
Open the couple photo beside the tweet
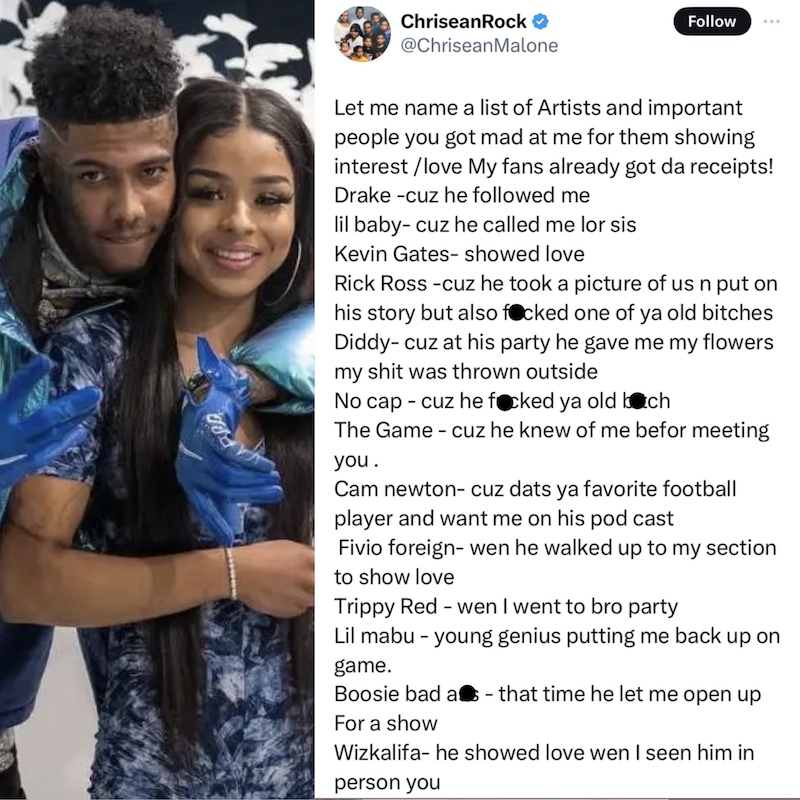[157, 400]
